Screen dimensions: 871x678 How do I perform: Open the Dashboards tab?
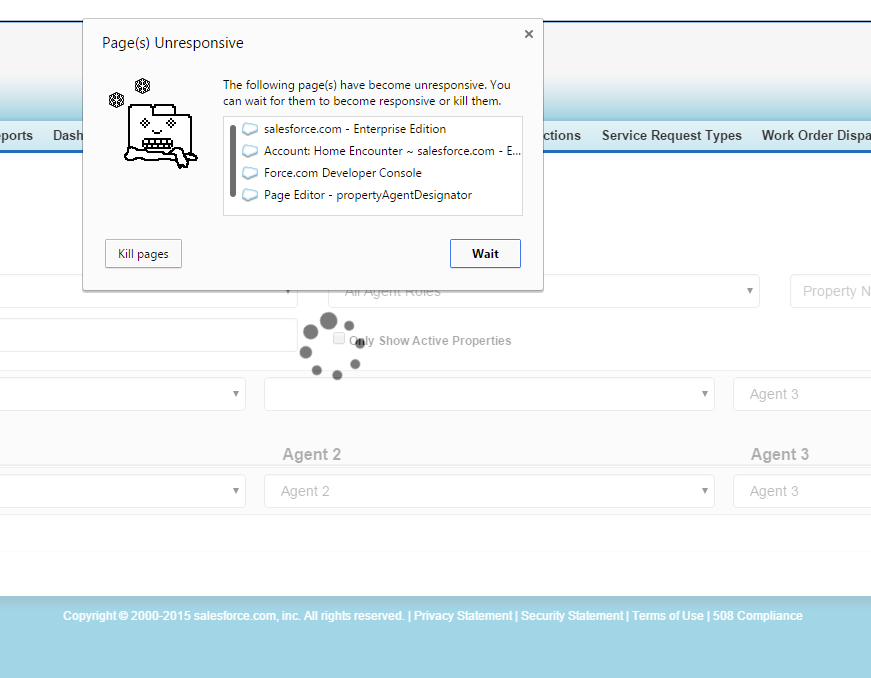click(68, 135)
